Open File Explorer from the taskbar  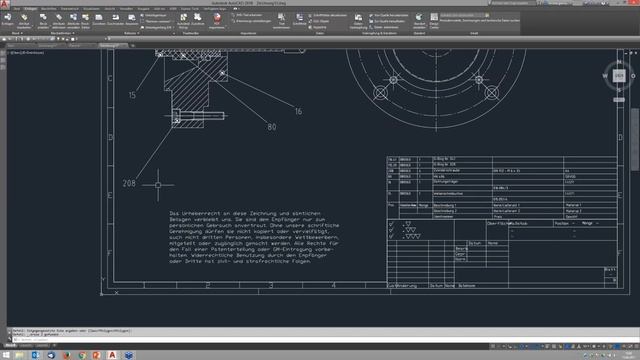[20, 355]
